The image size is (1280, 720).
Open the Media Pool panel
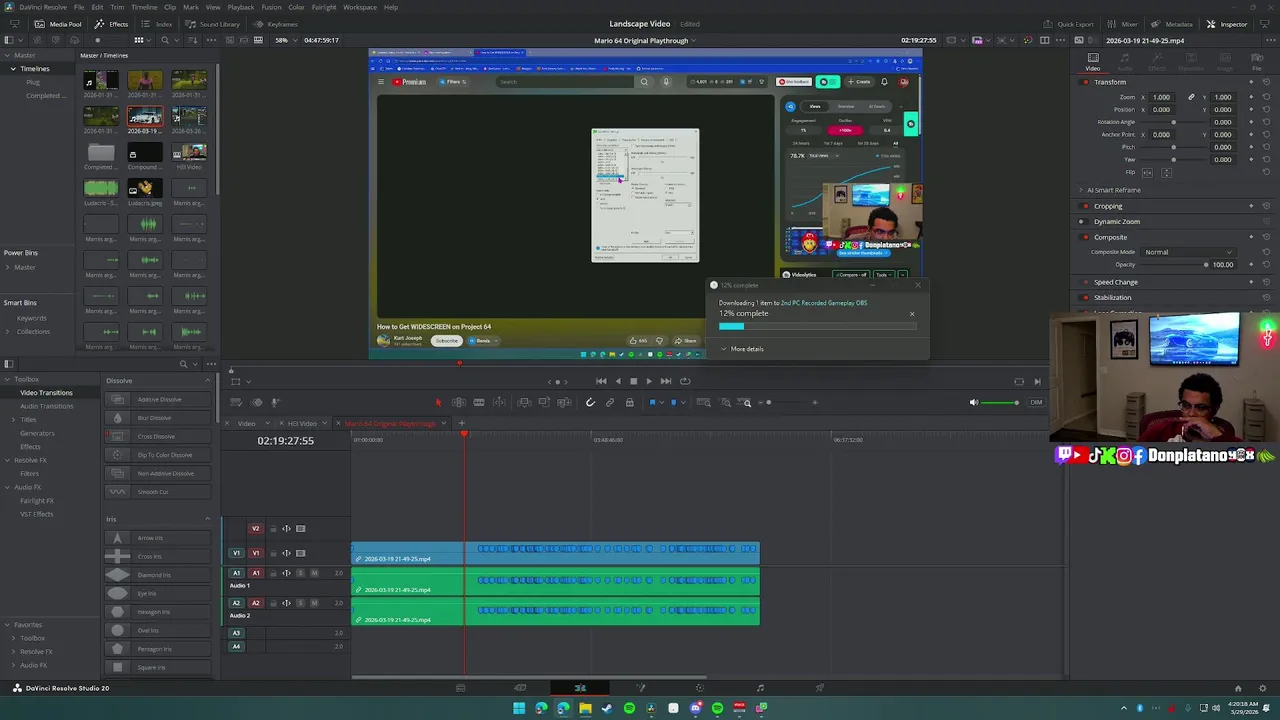(x=59, y=24)
